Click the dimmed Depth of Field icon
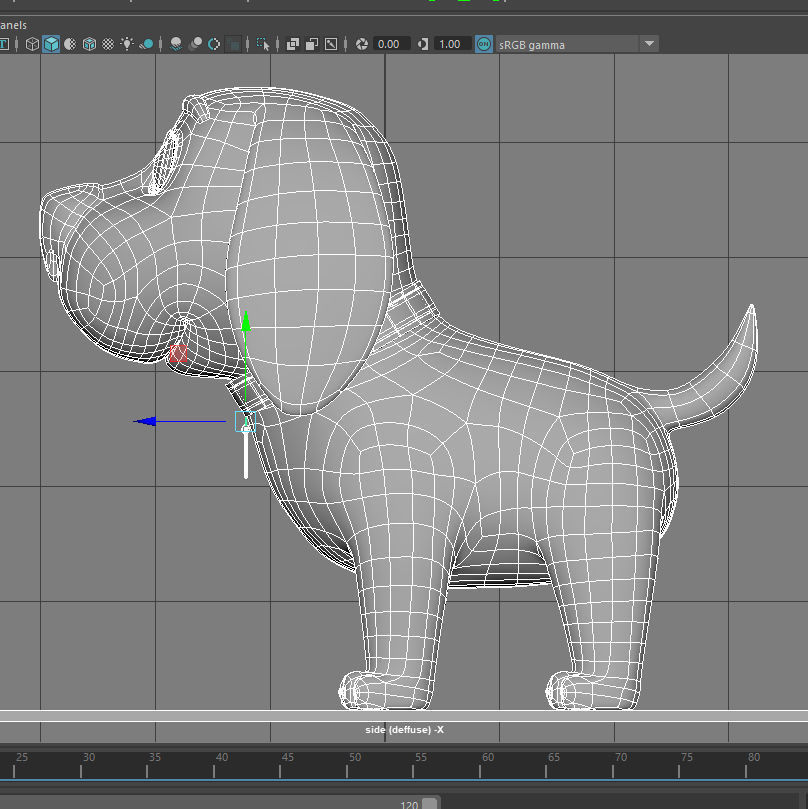 [x=234, y=45]
